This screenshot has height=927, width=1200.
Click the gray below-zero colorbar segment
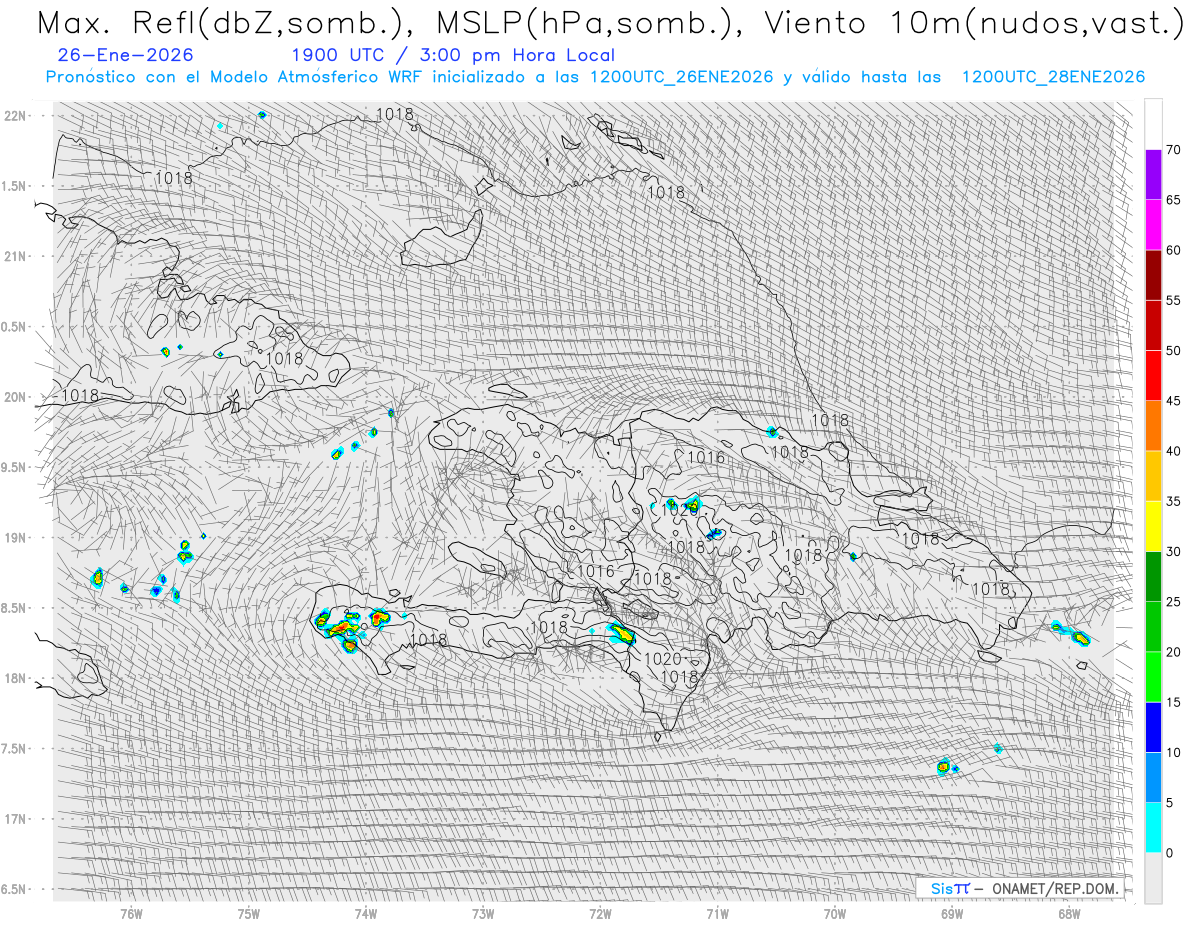coord(1153,877)
